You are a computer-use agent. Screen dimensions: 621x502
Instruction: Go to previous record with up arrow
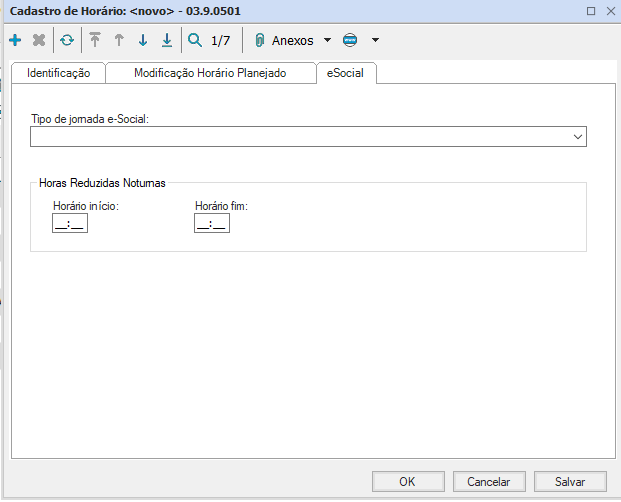click(x=119, y=41)
